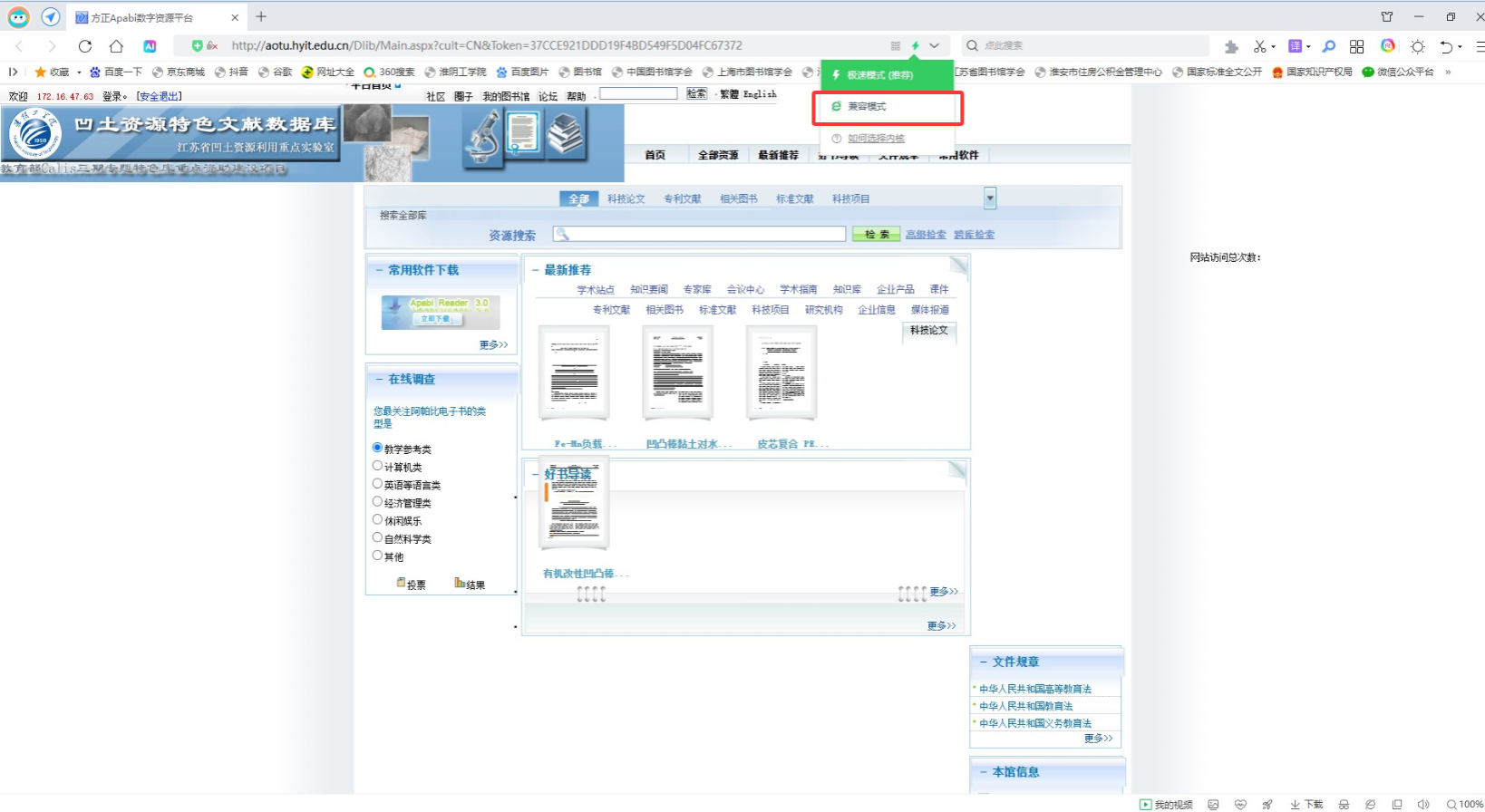Open the AI assistant icon beside home
1485x812 pixels.
click(150, 46)
